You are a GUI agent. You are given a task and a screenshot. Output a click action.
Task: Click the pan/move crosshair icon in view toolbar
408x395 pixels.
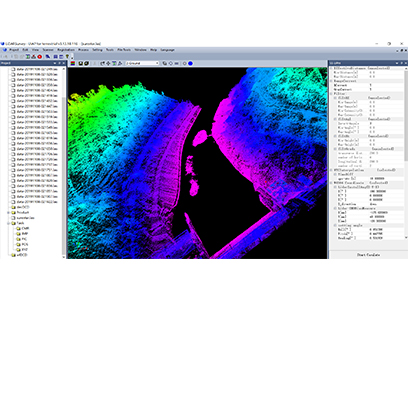click(108, 63)
